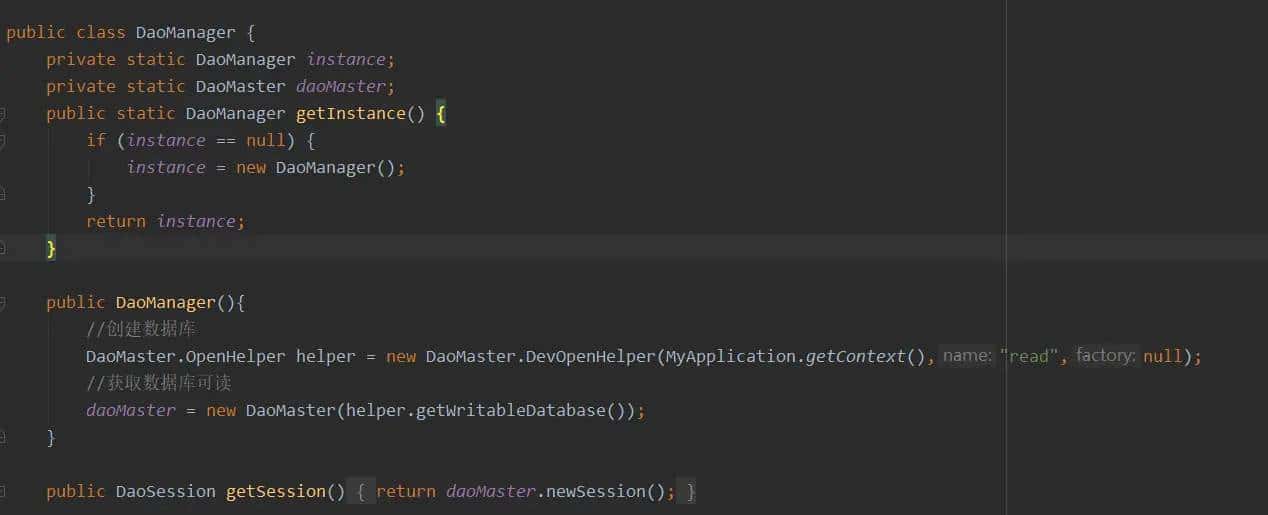Screen dimensions: 1268x515
Task: Click the MyApplication class reference
Action: tap(730, 356)
